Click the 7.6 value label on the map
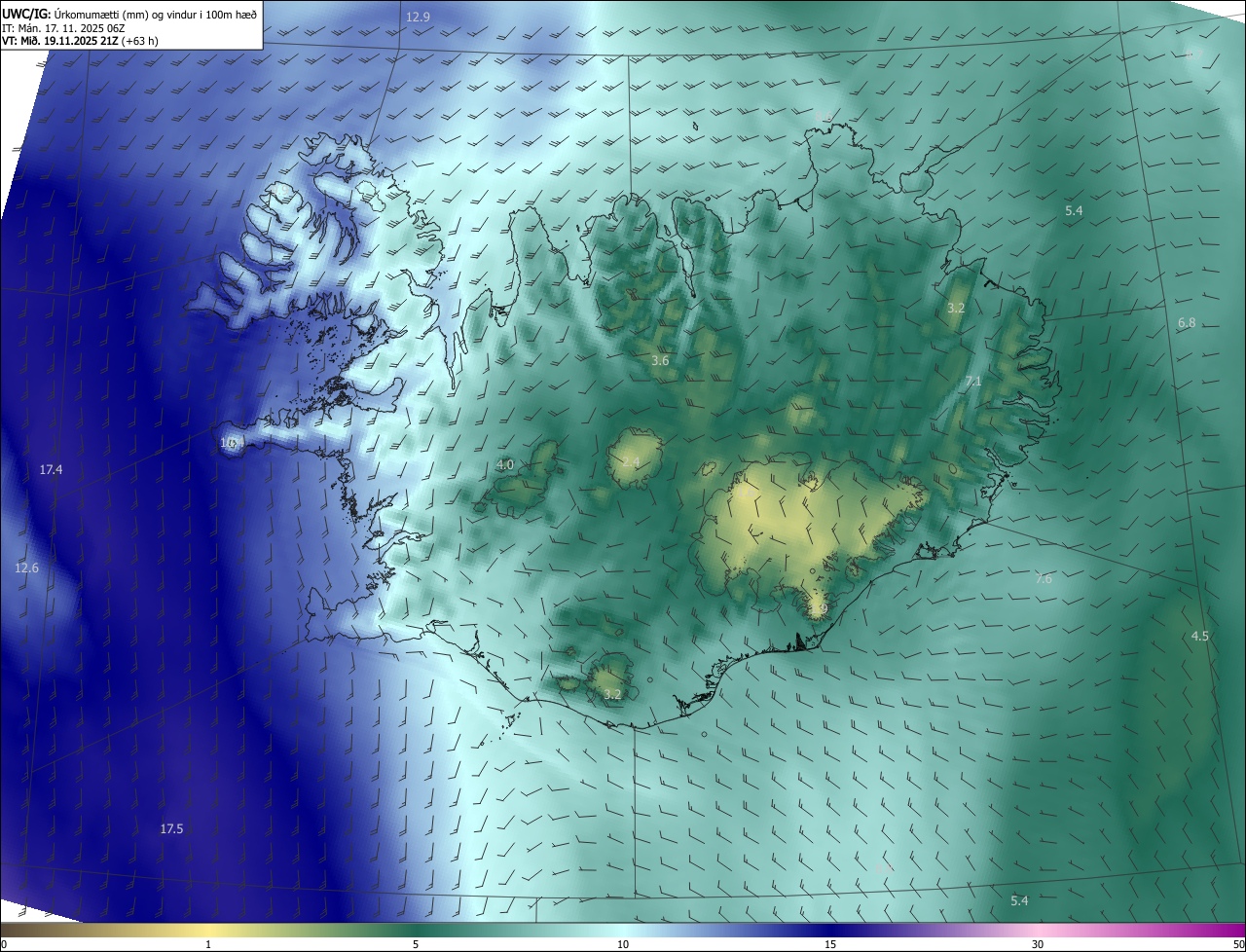The height and width of the screenshot is (952, 1246). pyautogui.click(x=1044, y=578)
